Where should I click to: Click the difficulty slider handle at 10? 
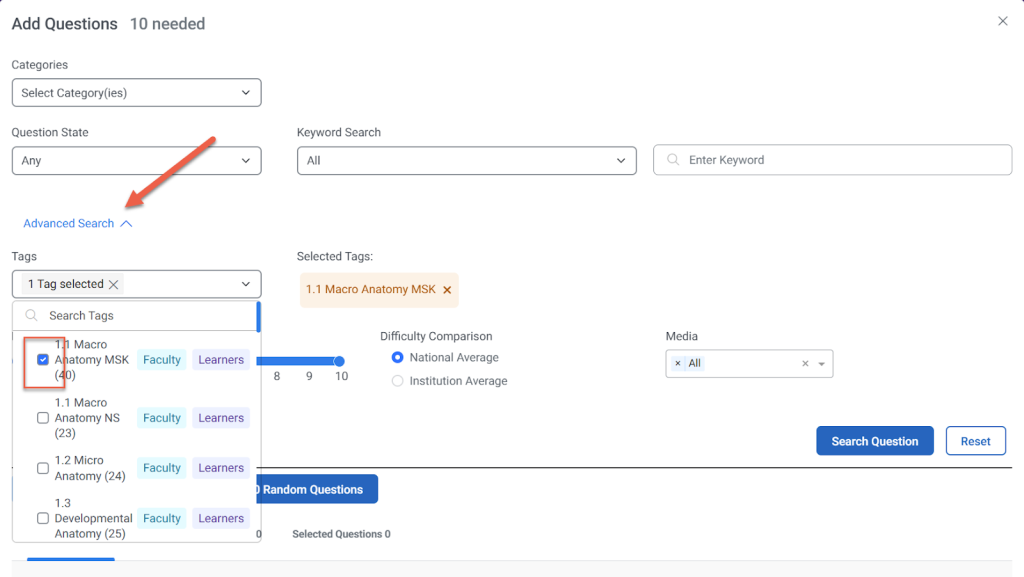[x=340, y=361]
